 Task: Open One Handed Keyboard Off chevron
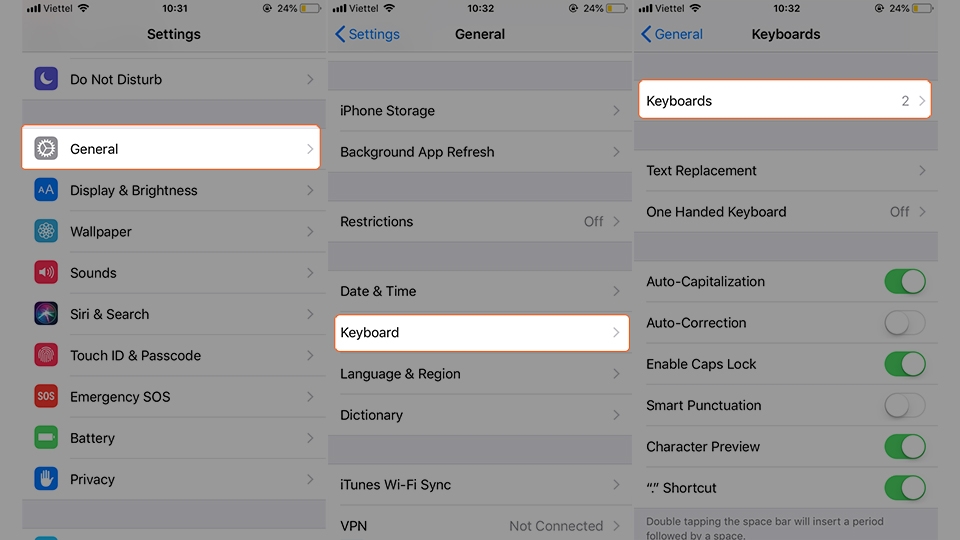click(x=922, y=212)
